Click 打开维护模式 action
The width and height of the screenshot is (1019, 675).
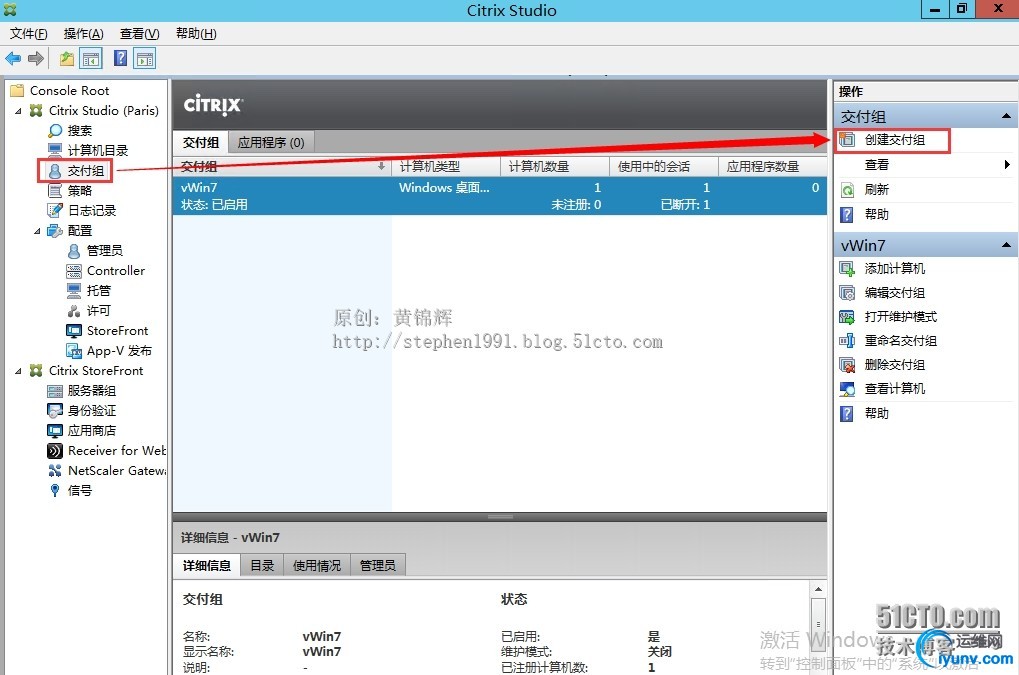tap(901, 317)
